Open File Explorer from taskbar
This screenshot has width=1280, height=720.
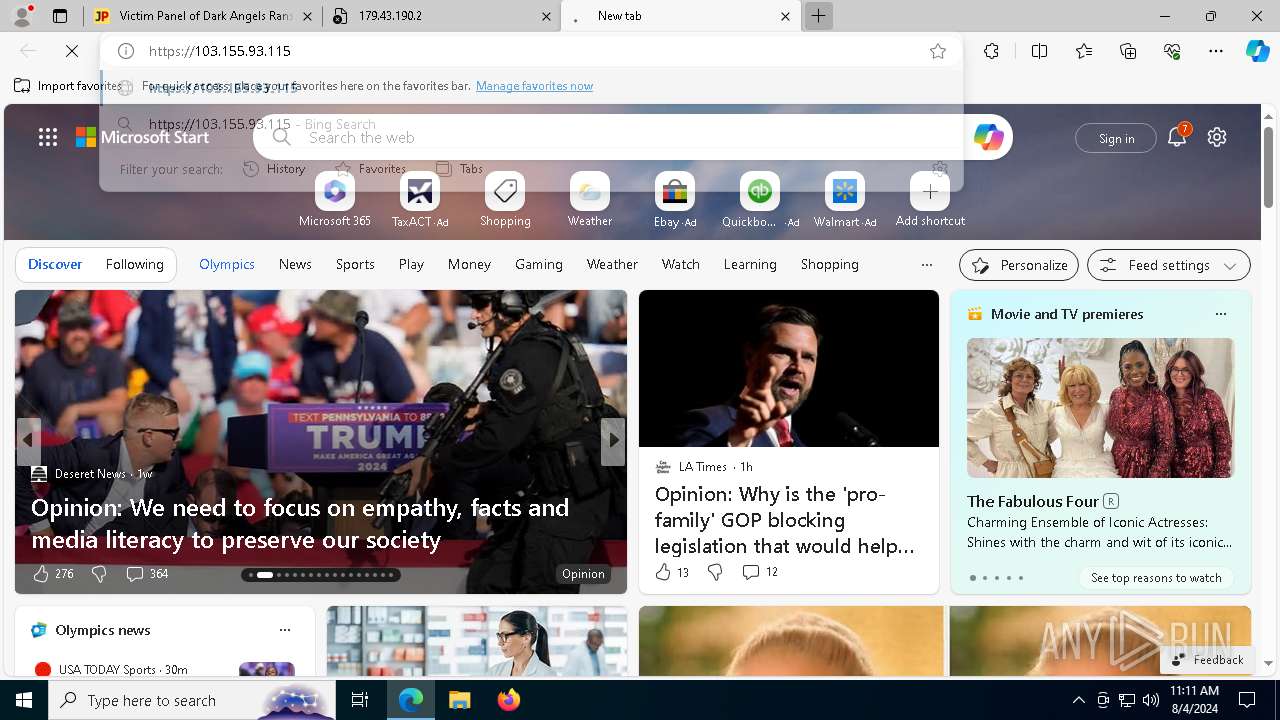point(459,700)
